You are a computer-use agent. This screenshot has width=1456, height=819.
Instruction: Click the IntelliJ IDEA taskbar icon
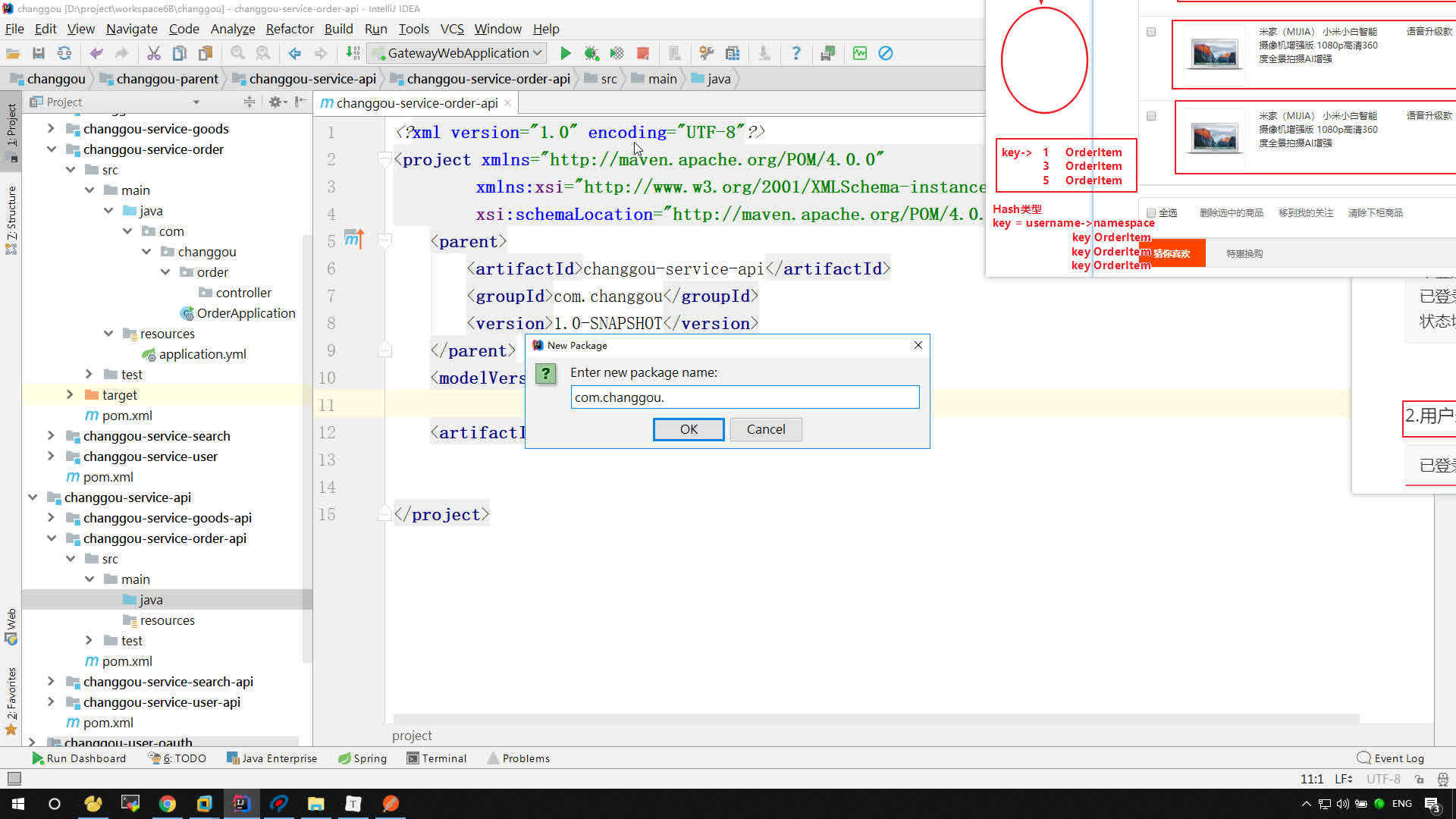[241, 804]
